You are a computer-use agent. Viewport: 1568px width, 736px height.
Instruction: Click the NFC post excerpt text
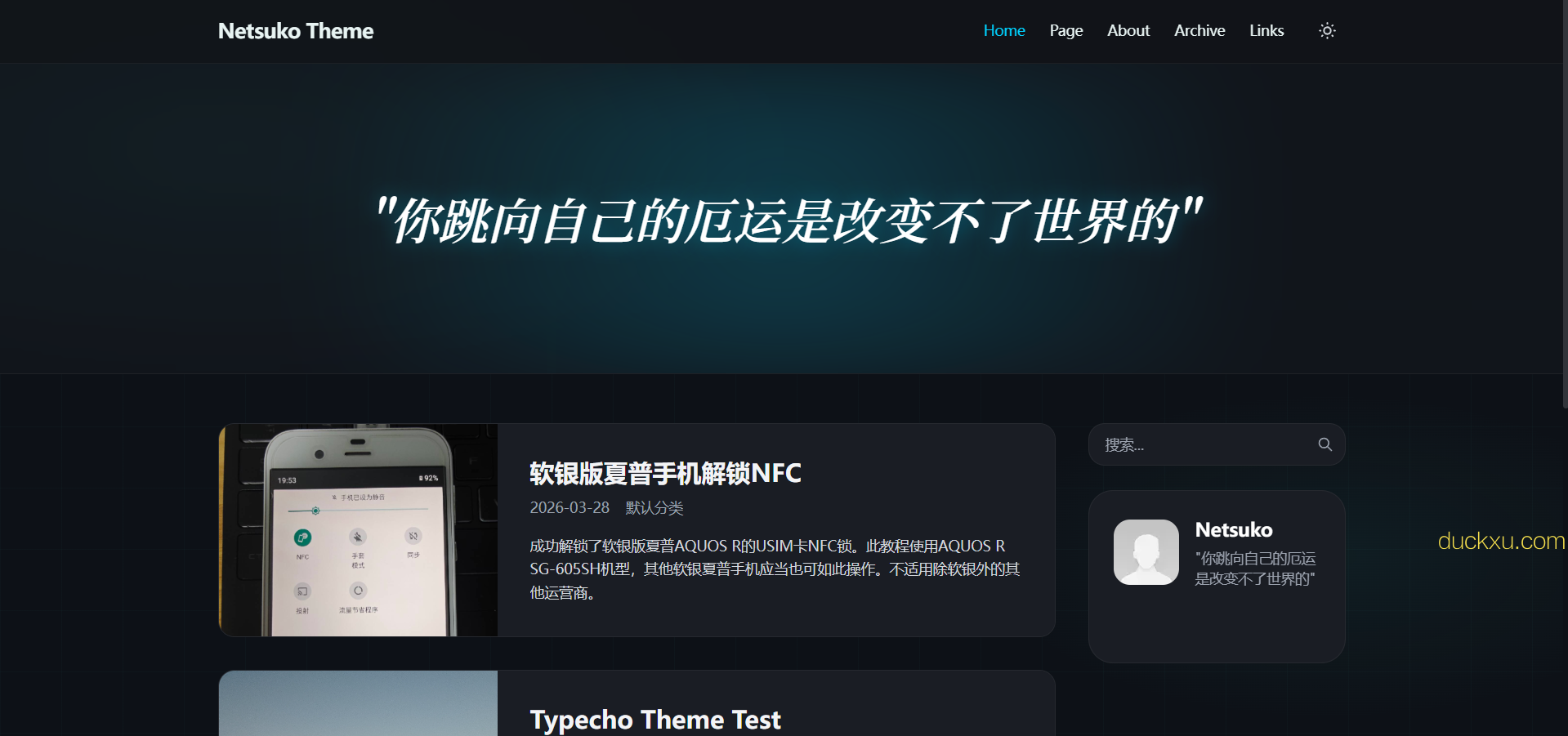pos(775,569)
